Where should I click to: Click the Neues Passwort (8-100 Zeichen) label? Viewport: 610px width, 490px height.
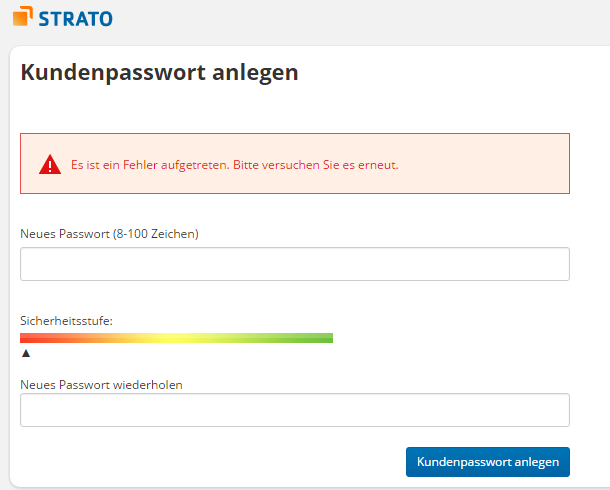(x=109, y=234)
